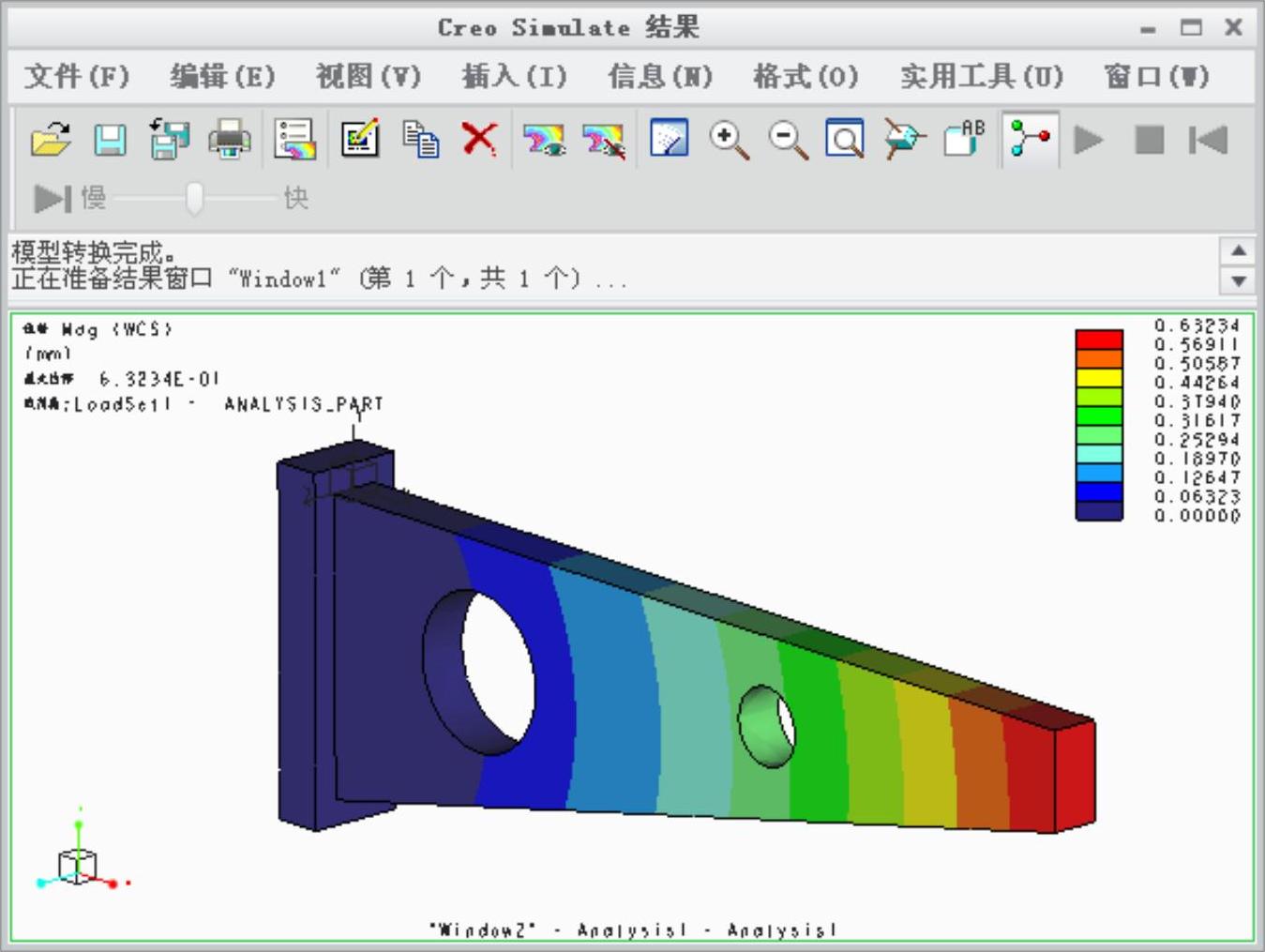Open a result file via folder icon

point(51,141)
